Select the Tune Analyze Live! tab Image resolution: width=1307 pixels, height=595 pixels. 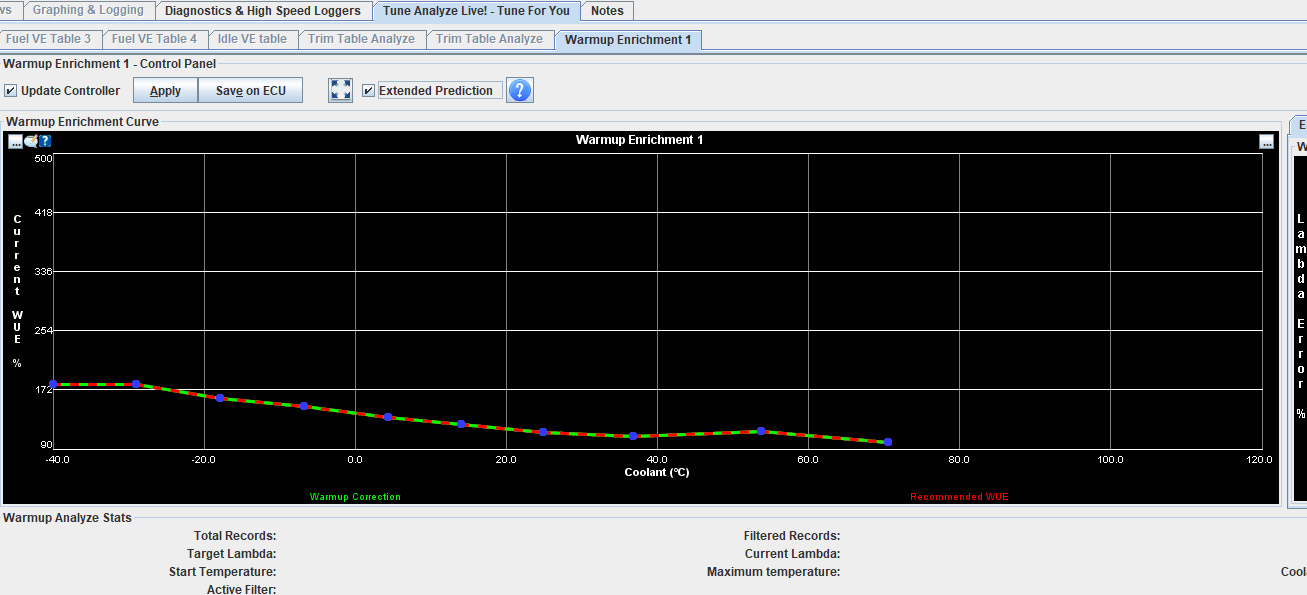tap(476, 11)
